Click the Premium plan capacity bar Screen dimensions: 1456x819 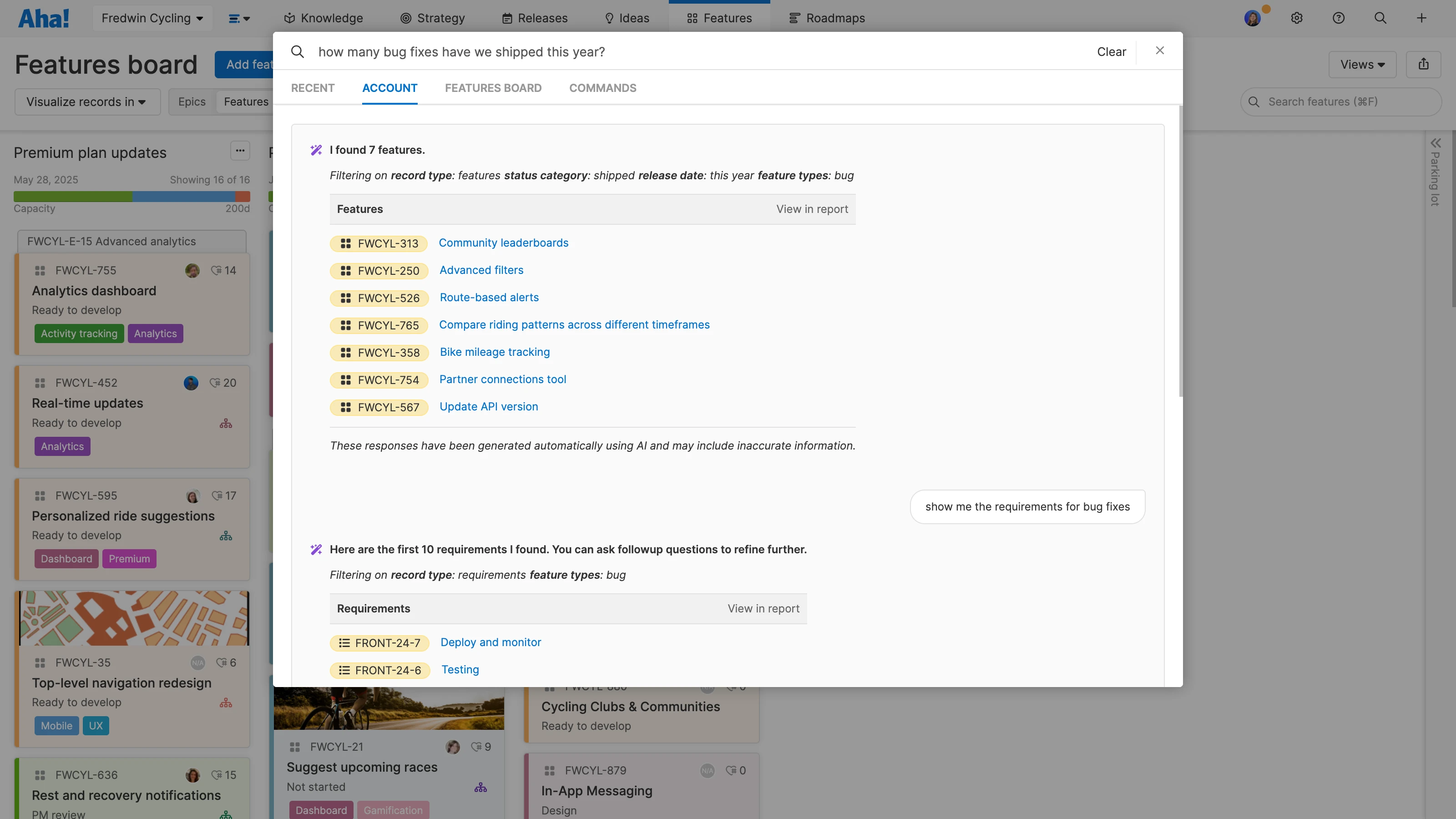[x=131, y=197]
